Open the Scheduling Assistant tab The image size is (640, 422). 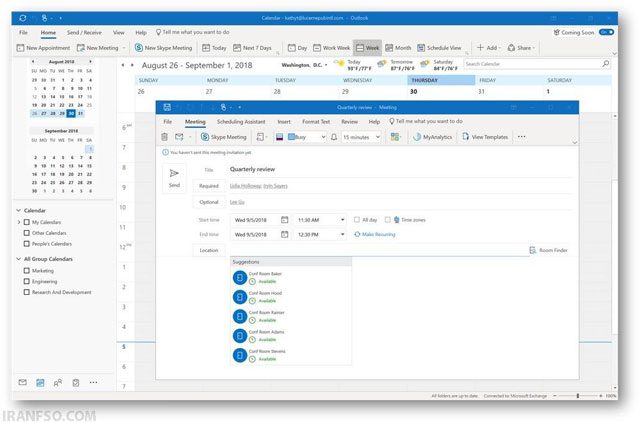click(x=241, y=122)
